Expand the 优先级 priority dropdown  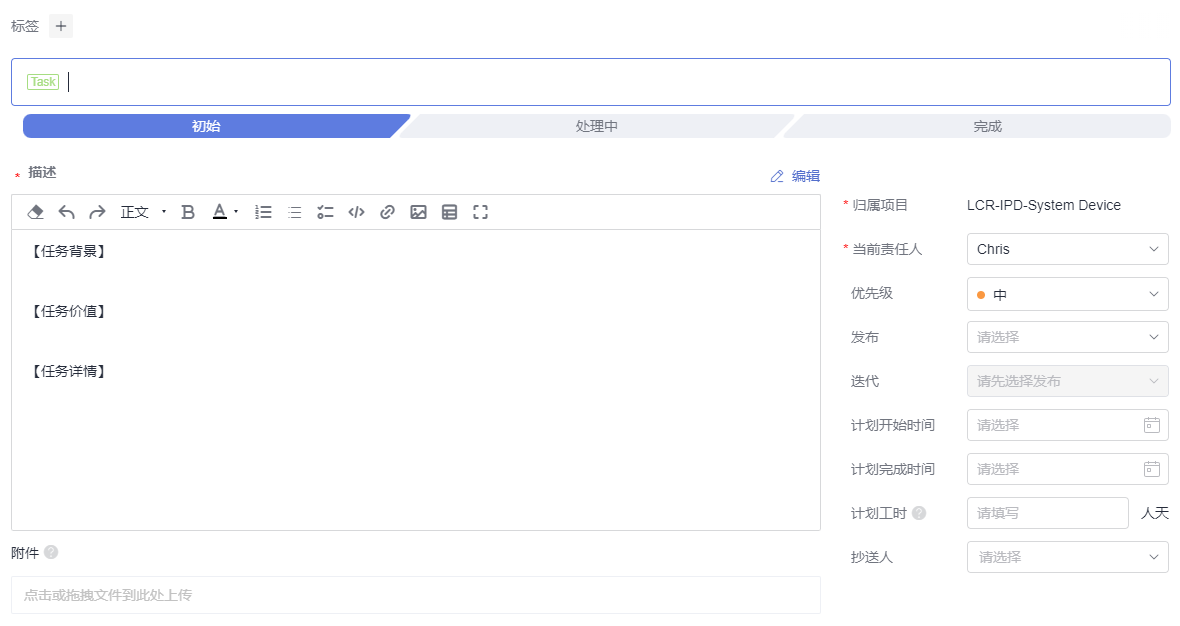coord(1067,294)
